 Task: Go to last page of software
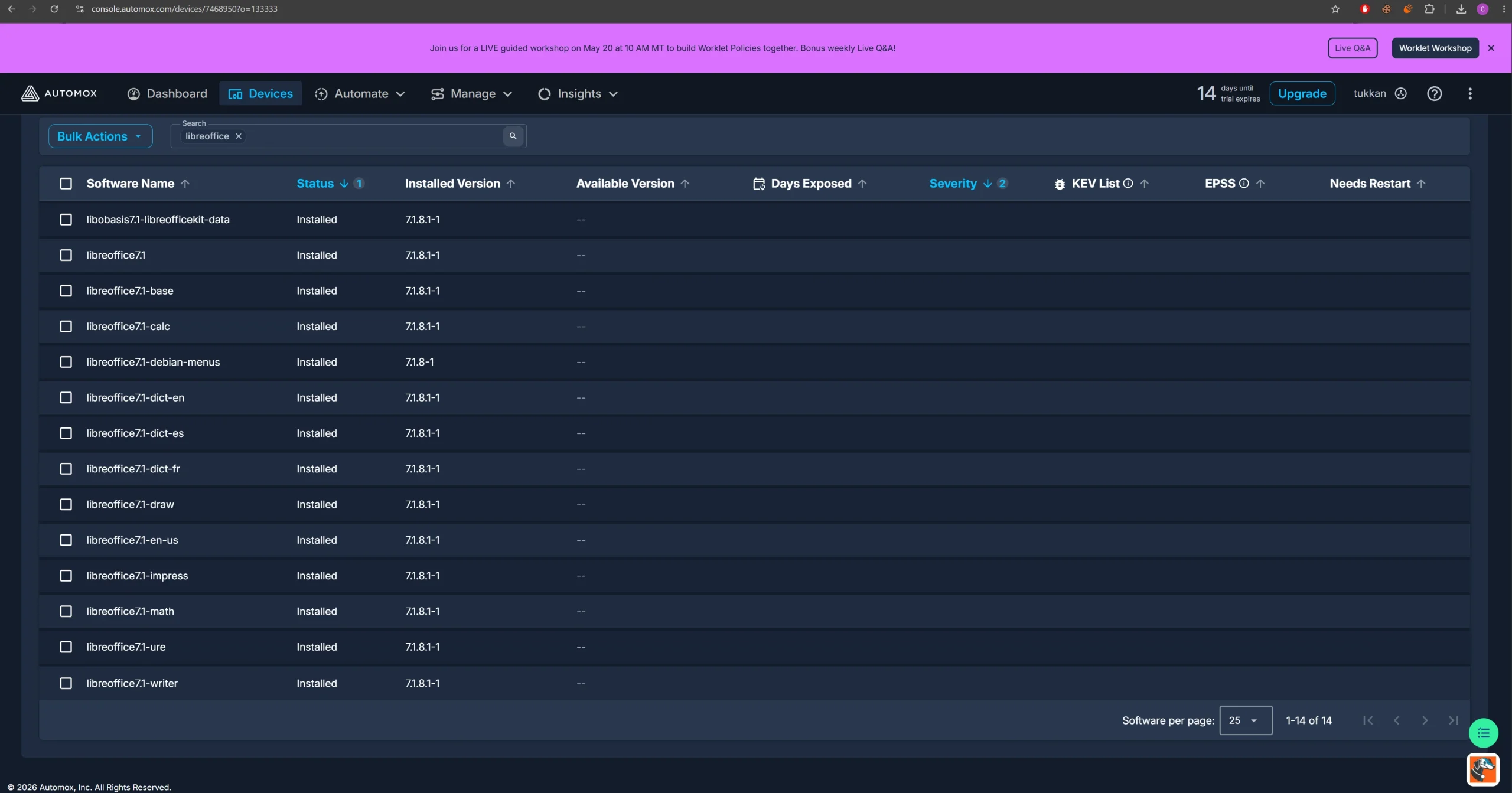(1454, 720)
